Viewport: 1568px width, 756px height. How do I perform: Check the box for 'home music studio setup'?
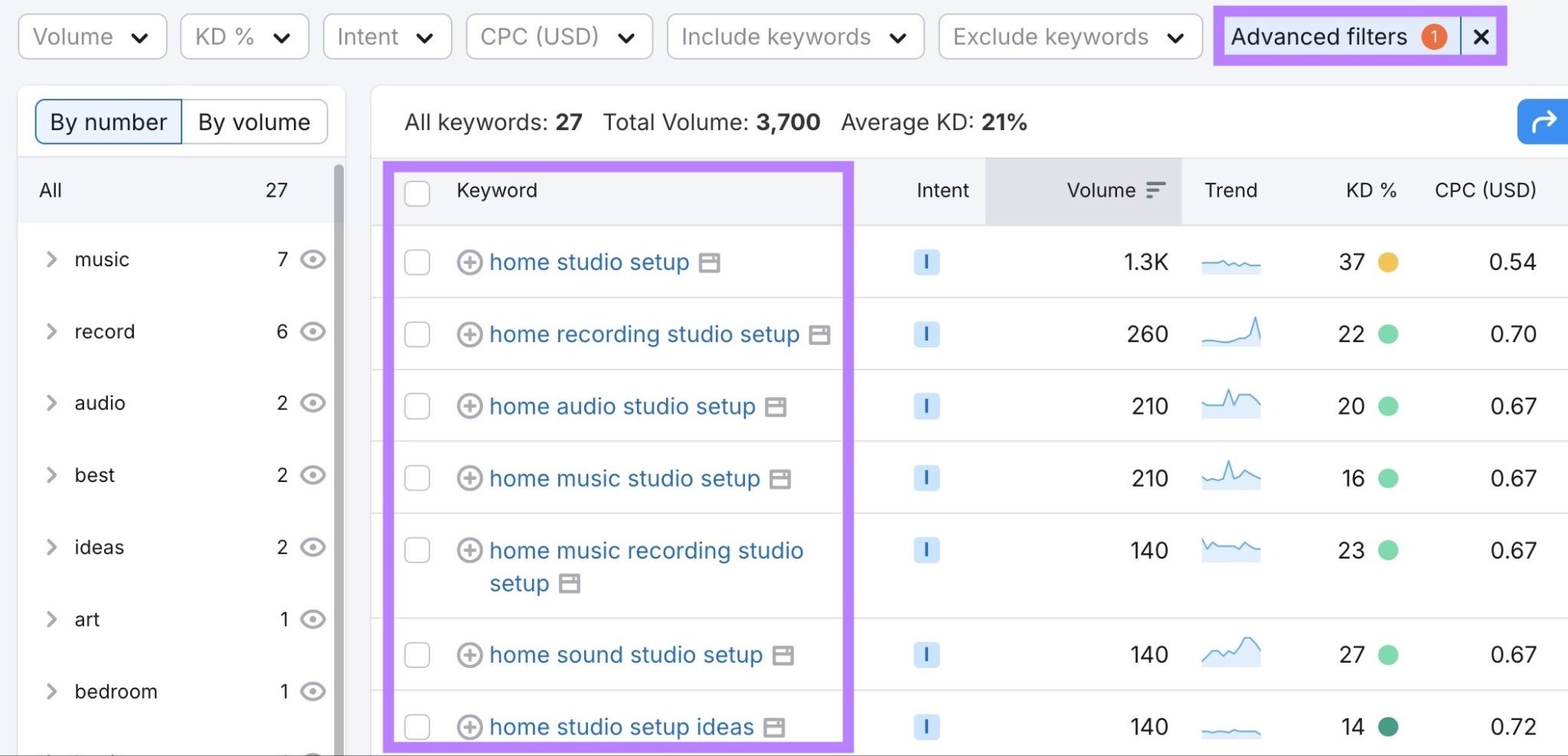pos(417,478)
